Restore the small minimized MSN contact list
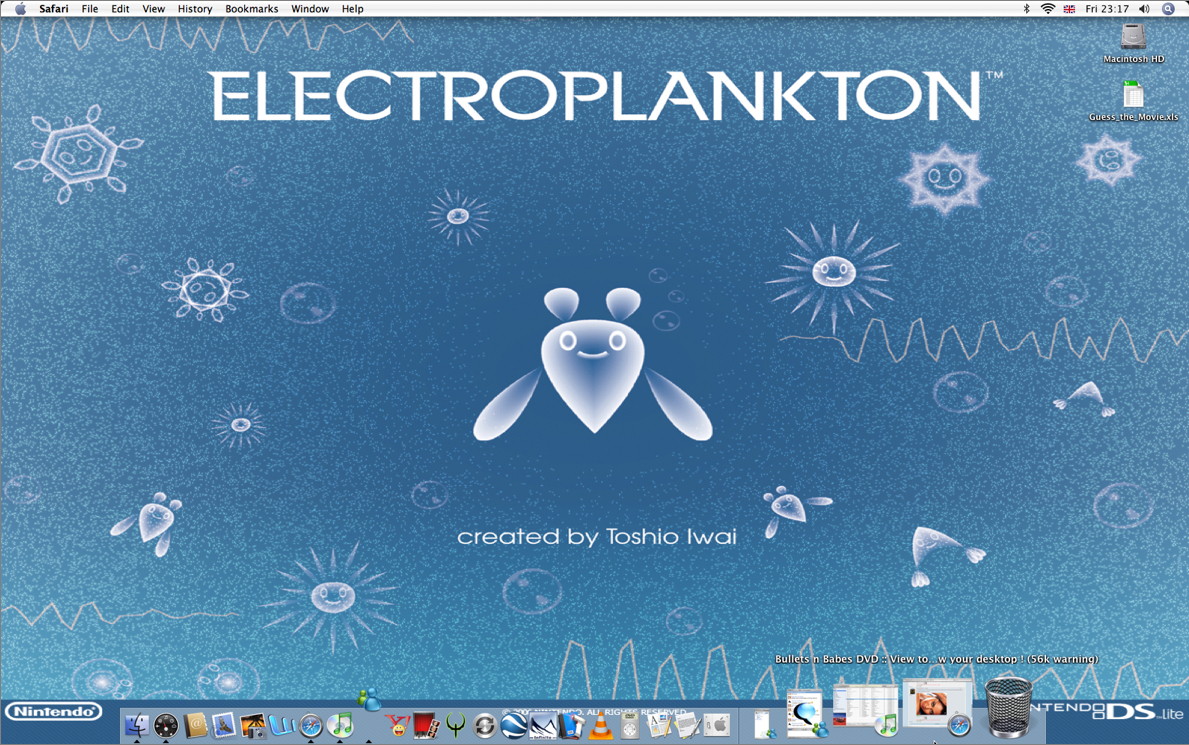Screen dimensions: 1189x745 (x=764, y=723)
